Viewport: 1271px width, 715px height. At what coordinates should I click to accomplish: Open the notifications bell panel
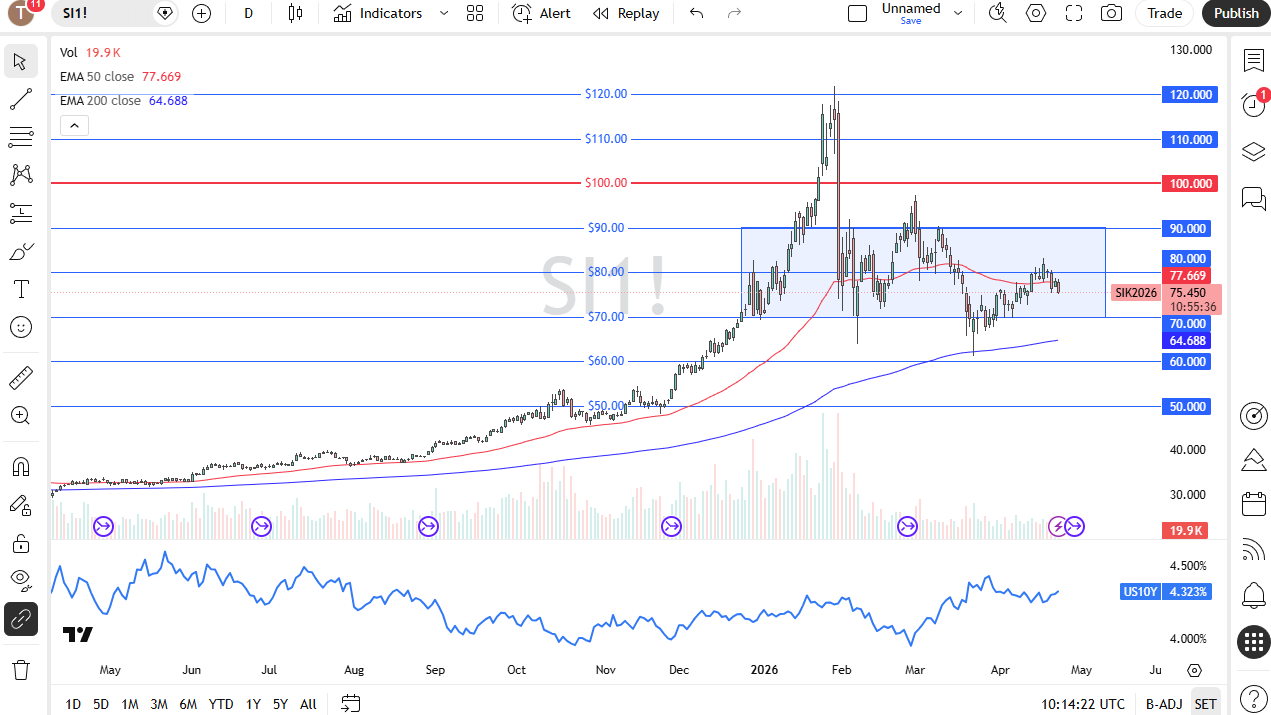1253,596
